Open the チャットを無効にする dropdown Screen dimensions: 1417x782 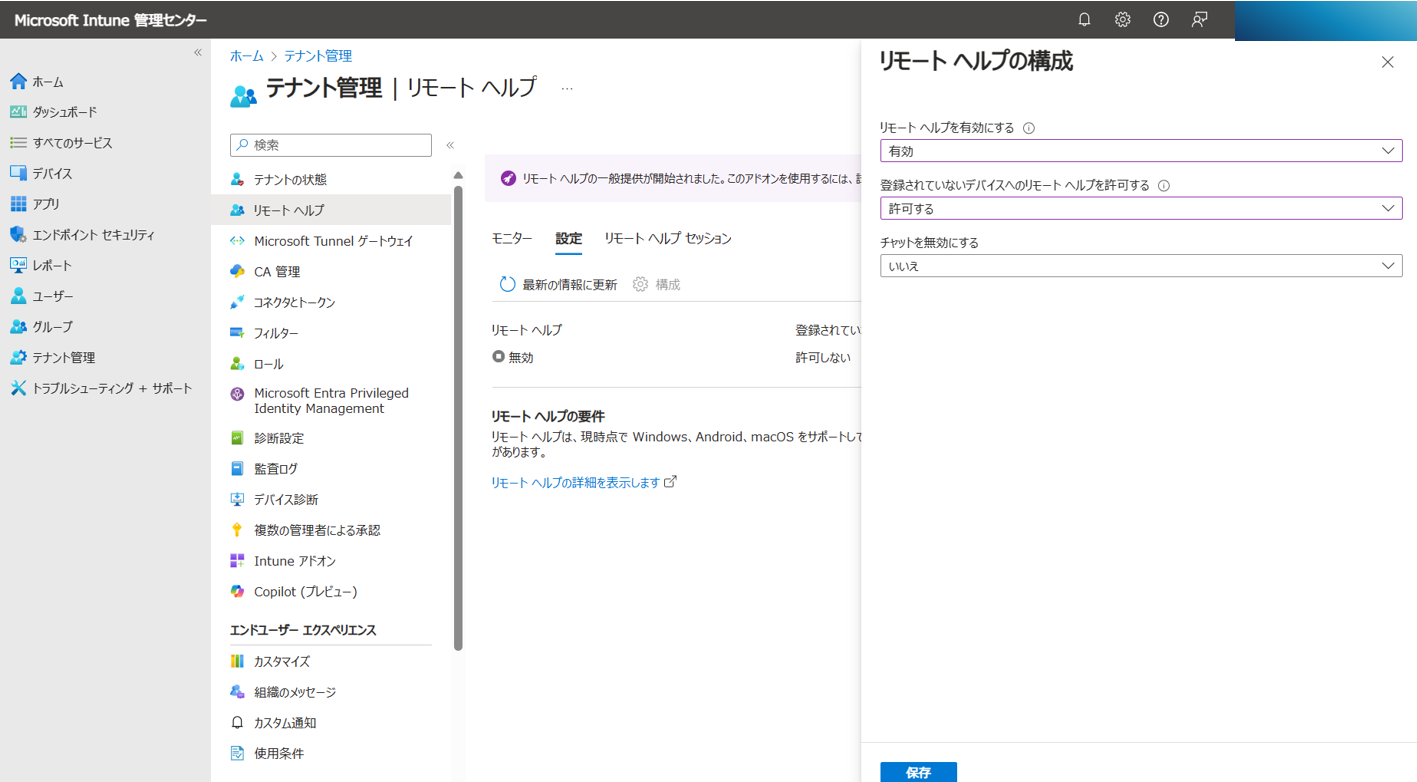pos(1141,266)
